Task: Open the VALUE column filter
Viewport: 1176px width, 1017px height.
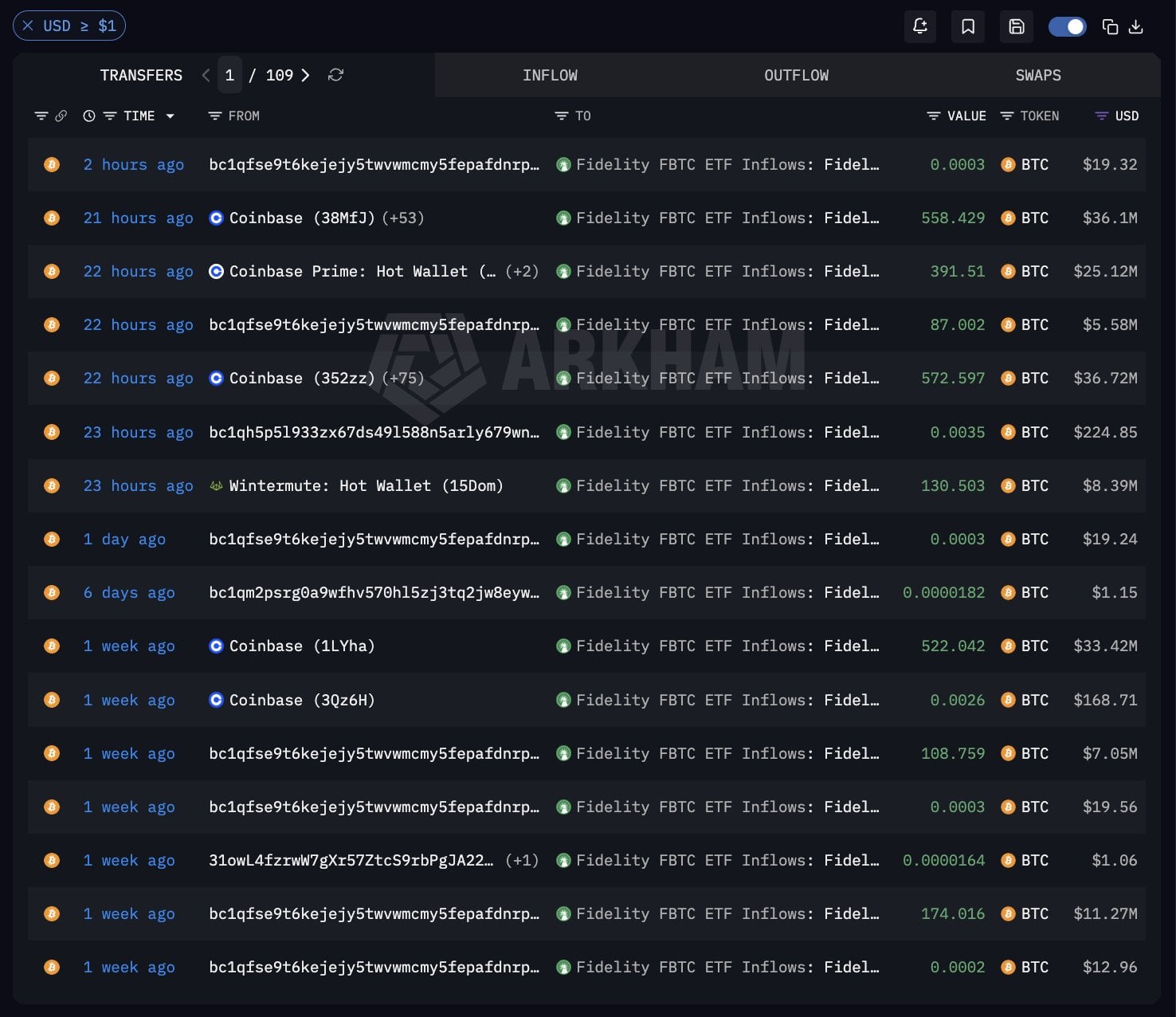Action: [x=934, y=116]
